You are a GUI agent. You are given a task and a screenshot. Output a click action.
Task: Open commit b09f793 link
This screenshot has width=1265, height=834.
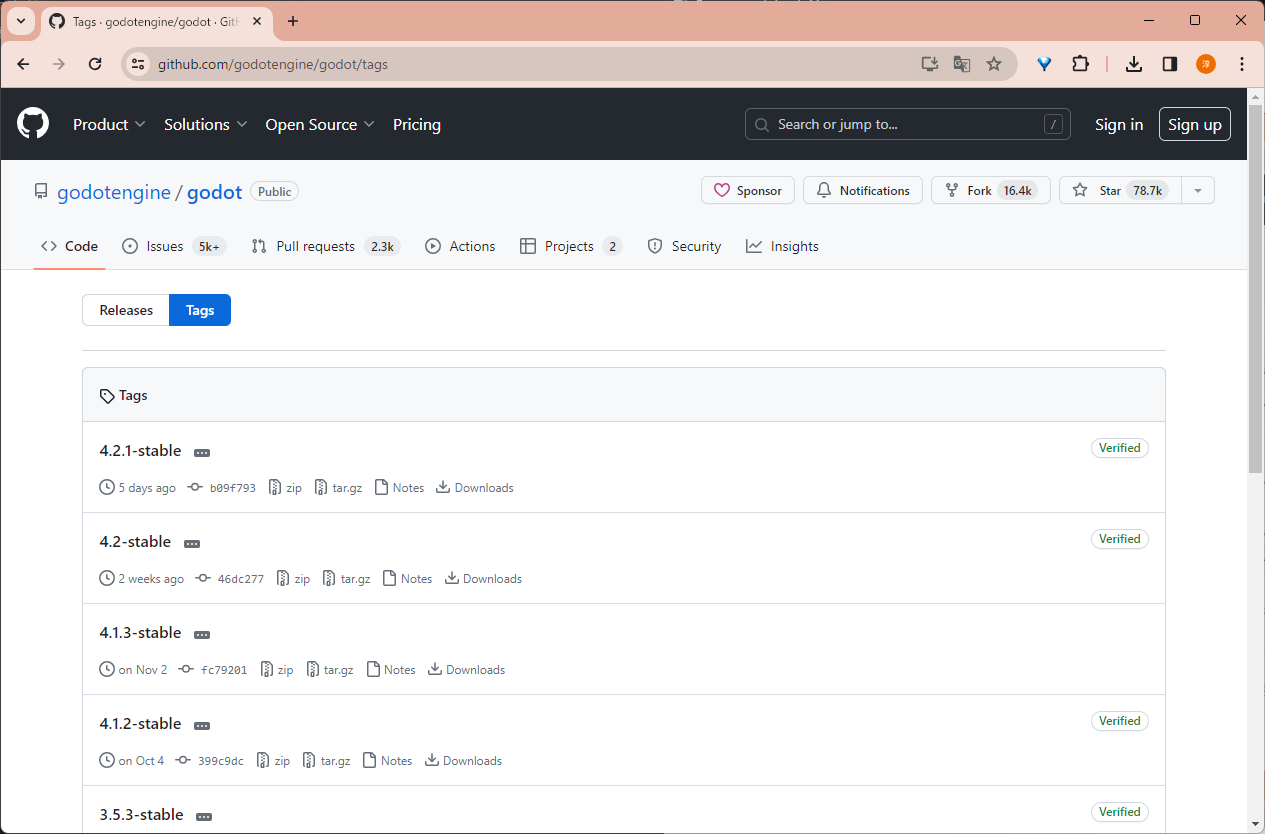click(x=232, y=488)
